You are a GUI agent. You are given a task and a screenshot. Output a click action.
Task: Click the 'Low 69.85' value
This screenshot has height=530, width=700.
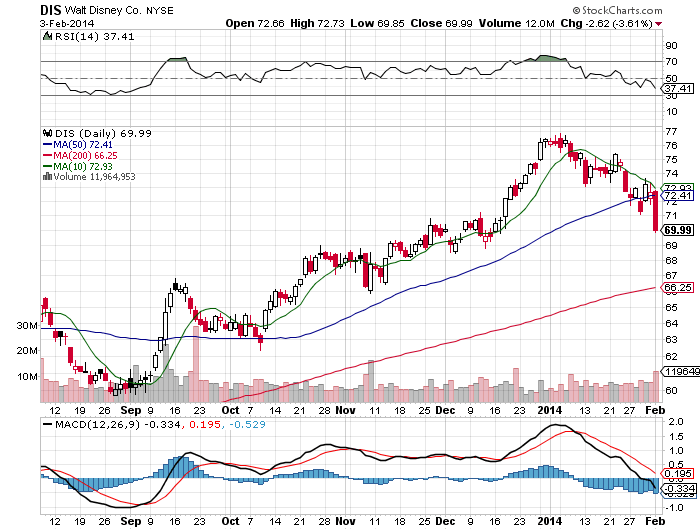coord(377,23)
